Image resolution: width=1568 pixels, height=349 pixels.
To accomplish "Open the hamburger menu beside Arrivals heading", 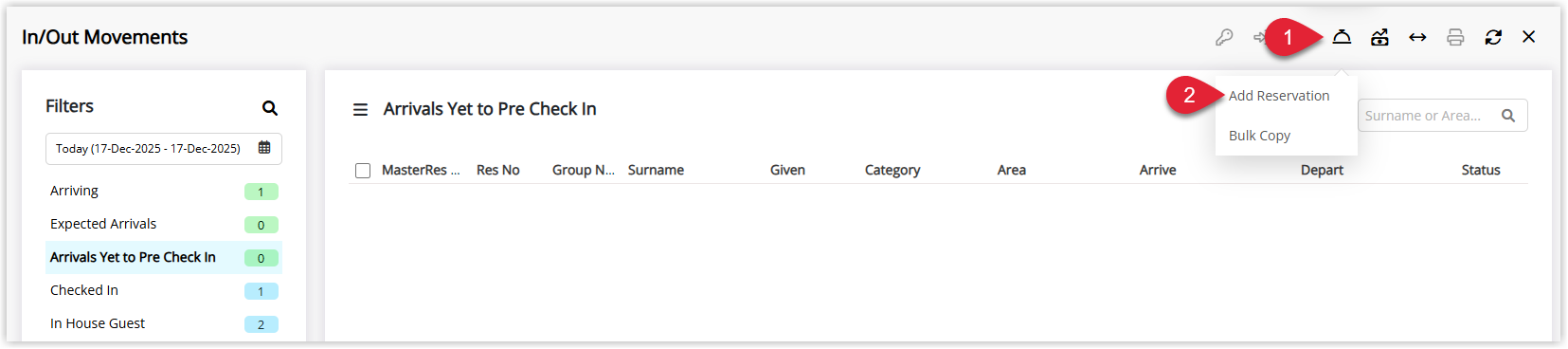I will click(360, 110).
